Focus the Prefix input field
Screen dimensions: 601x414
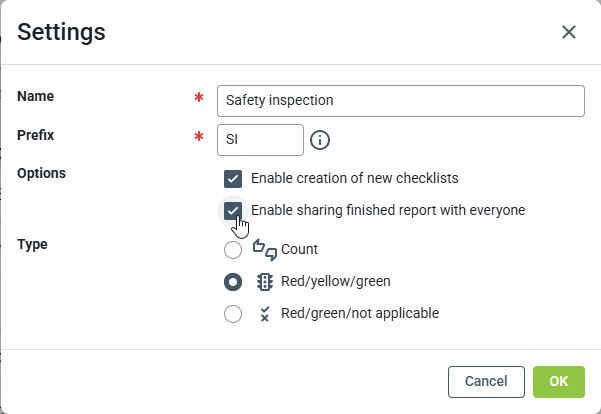(x=260, y=140)
